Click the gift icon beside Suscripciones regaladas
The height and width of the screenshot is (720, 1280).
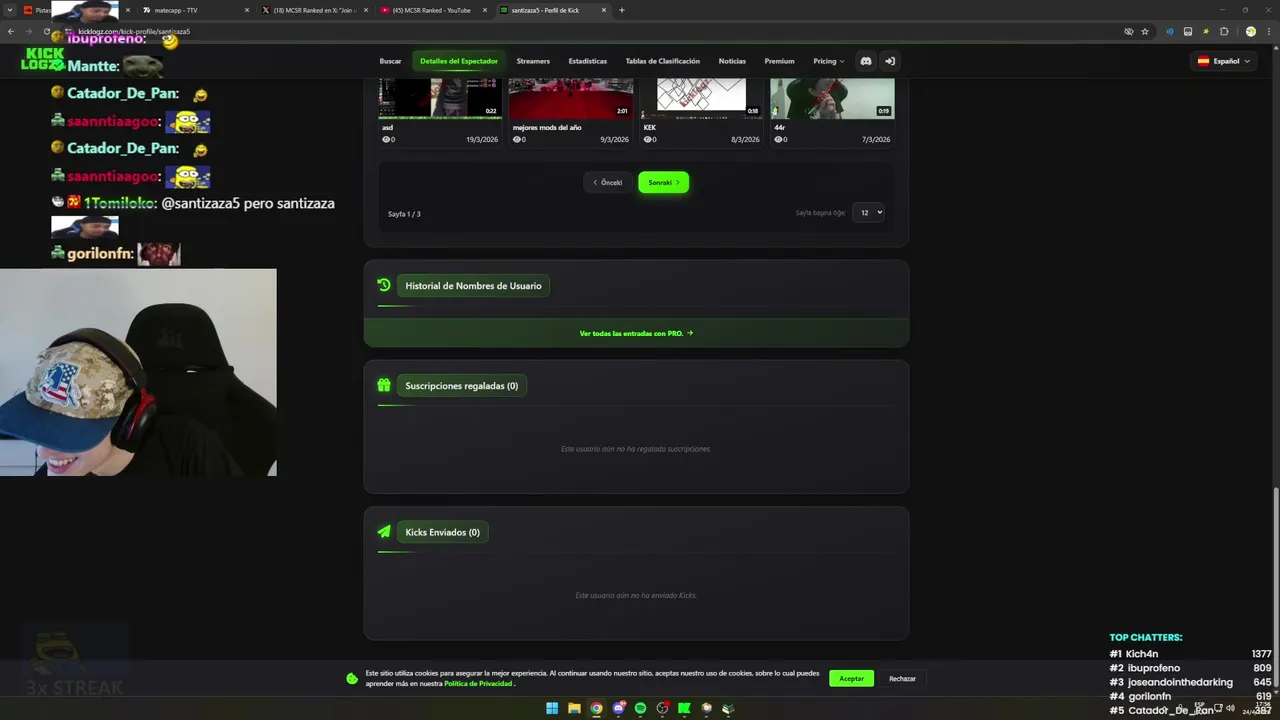coord(384,385)
